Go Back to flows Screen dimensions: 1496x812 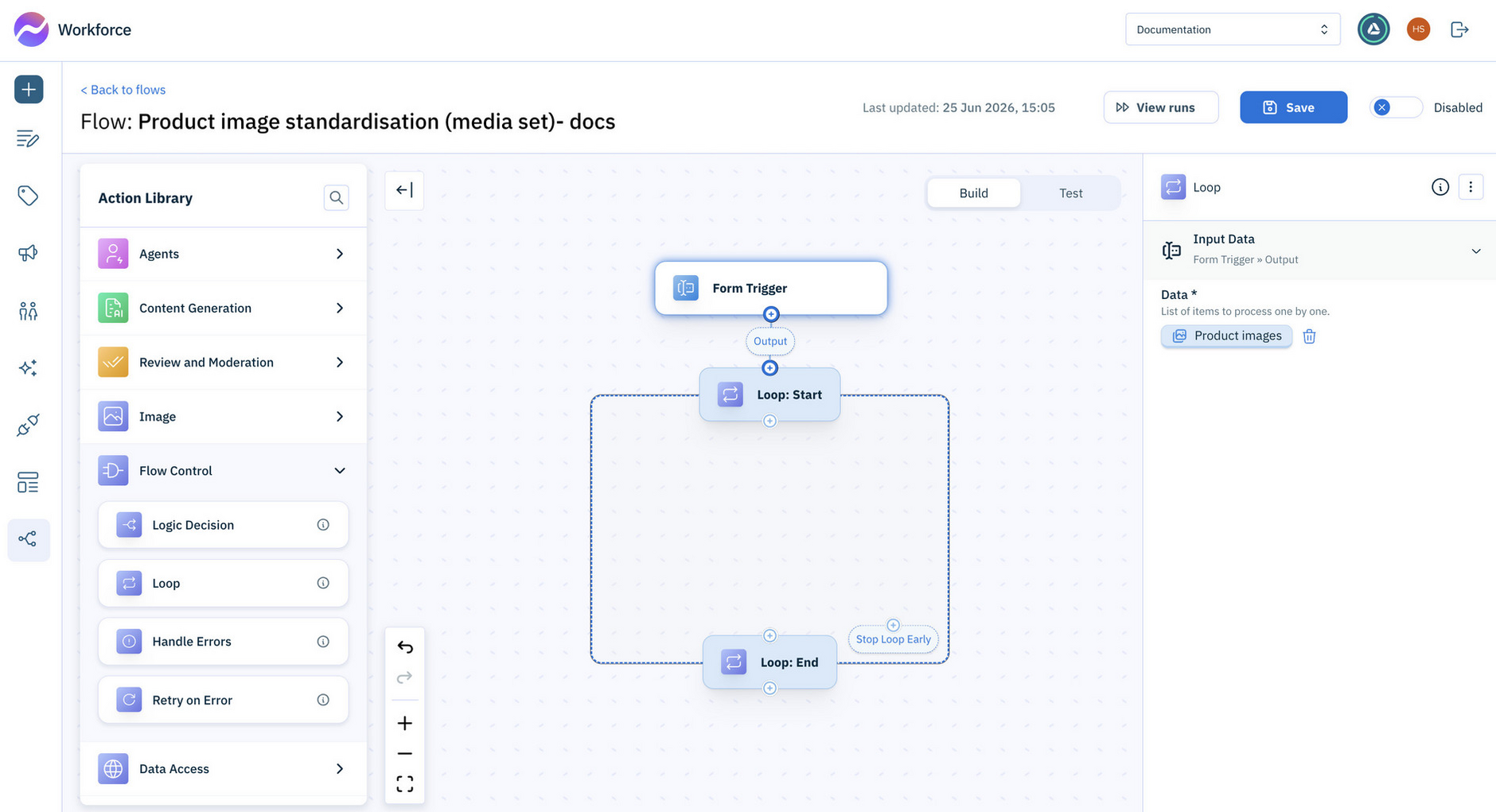[123, 90]
